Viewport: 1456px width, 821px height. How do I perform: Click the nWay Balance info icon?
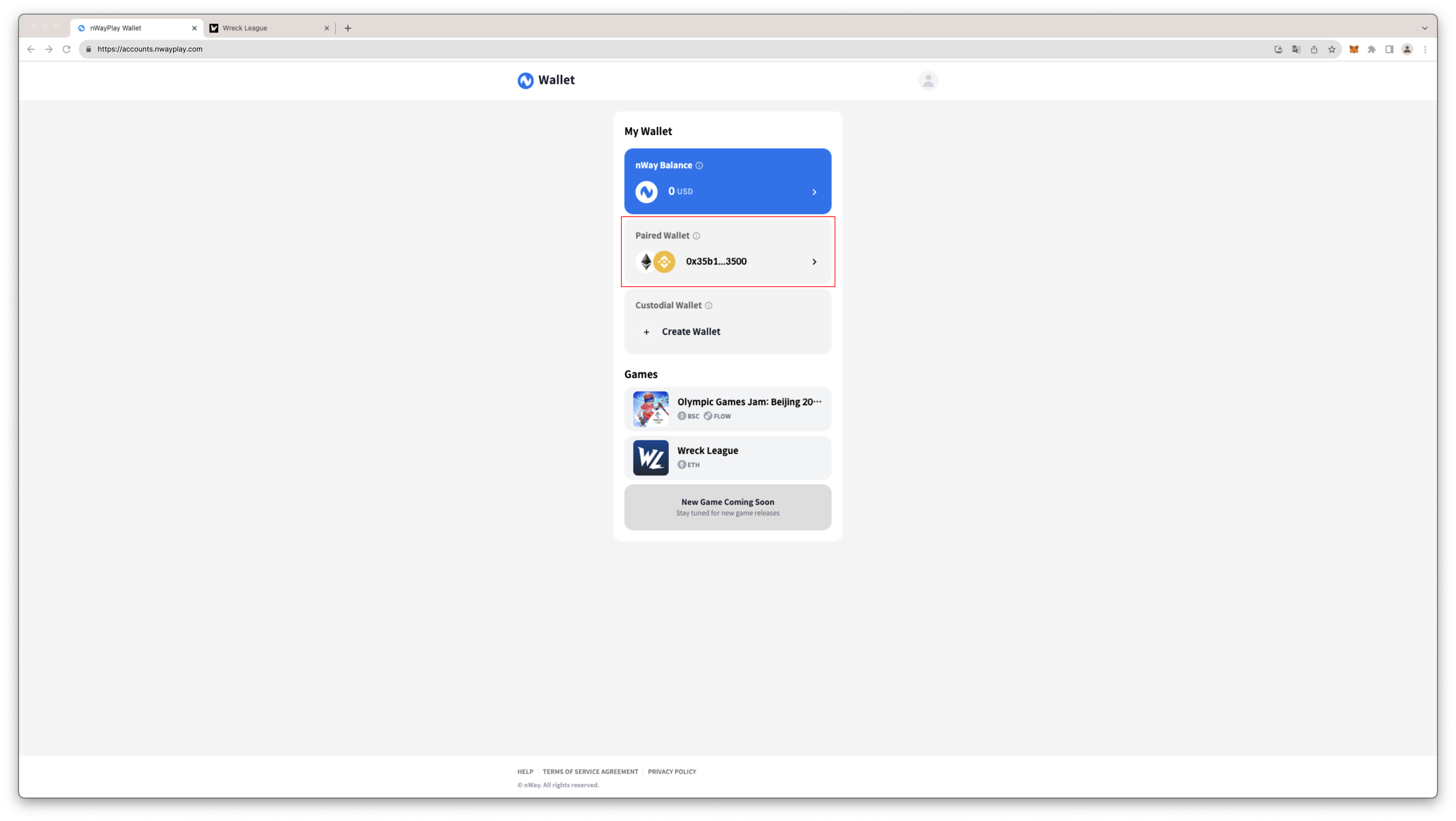click(699, 166)
